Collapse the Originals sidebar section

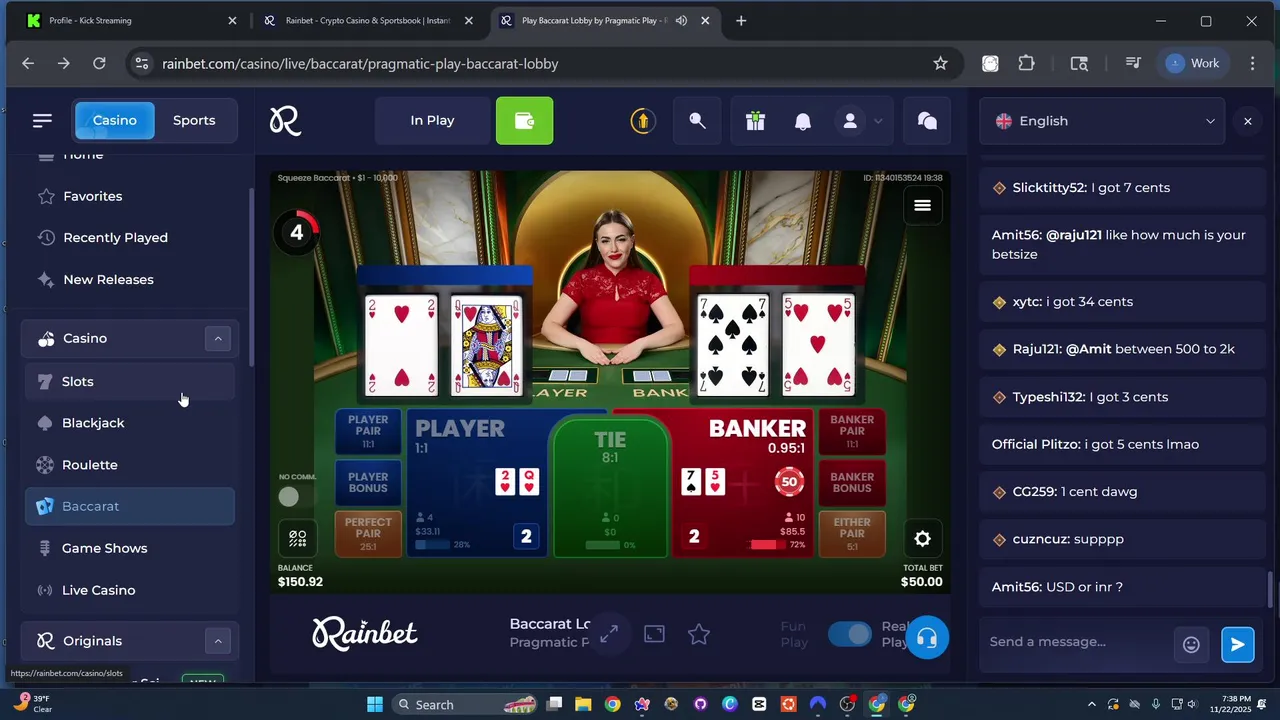(217, 641)
